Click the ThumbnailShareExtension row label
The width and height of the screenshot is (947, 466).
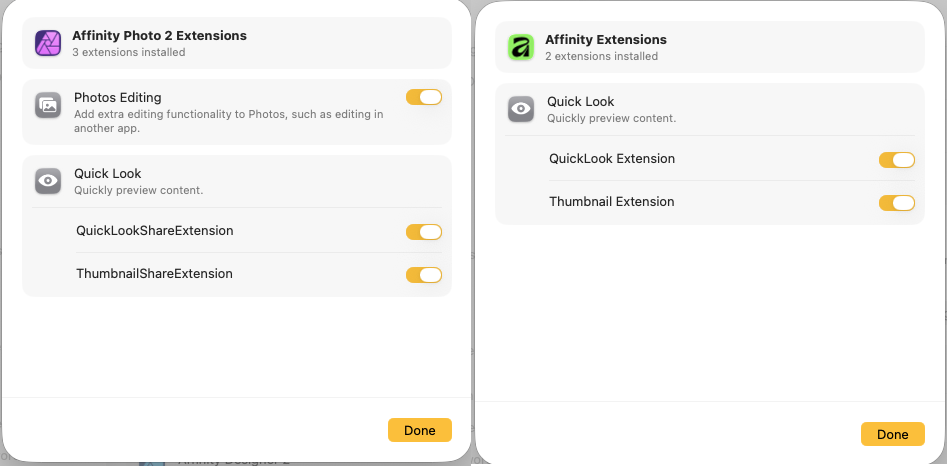coord(154,274)
